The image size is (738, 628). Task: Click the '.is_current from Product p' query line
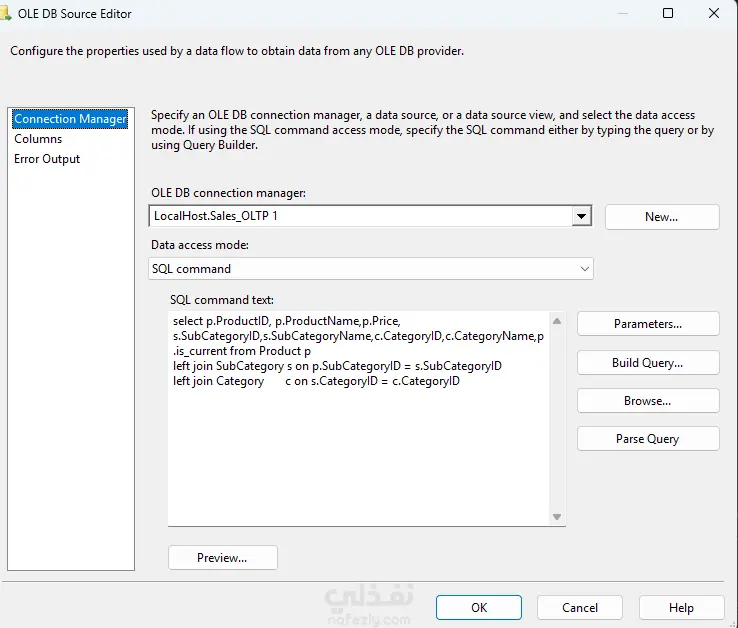coord(242,351)
